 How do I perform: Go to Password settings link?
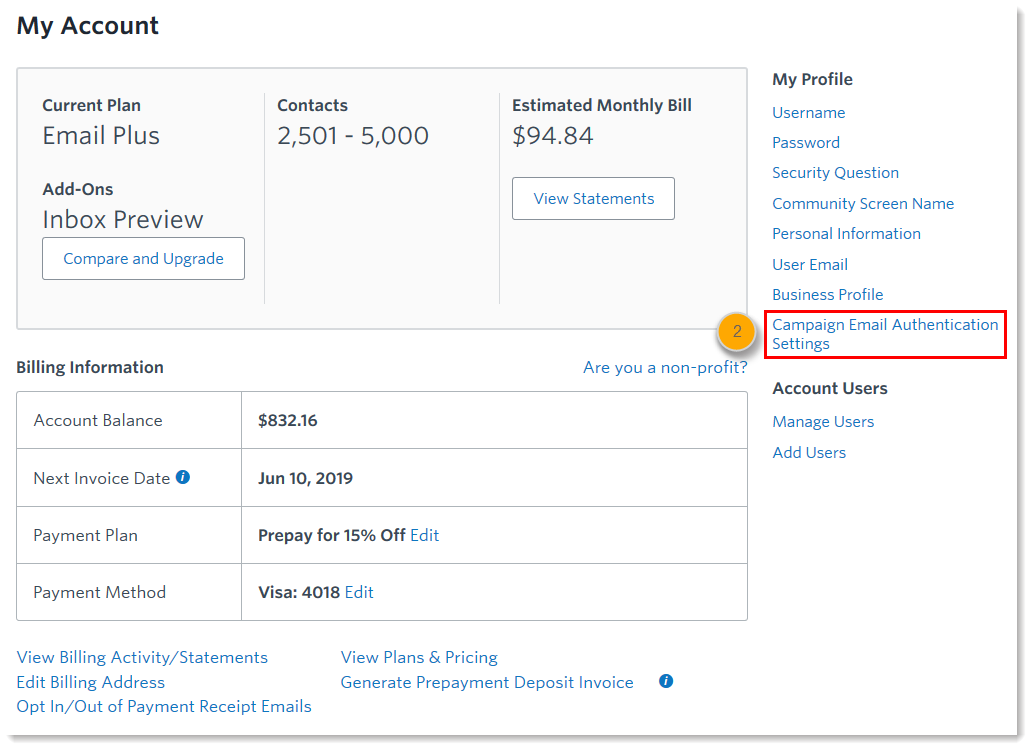[x=805, y=143]
